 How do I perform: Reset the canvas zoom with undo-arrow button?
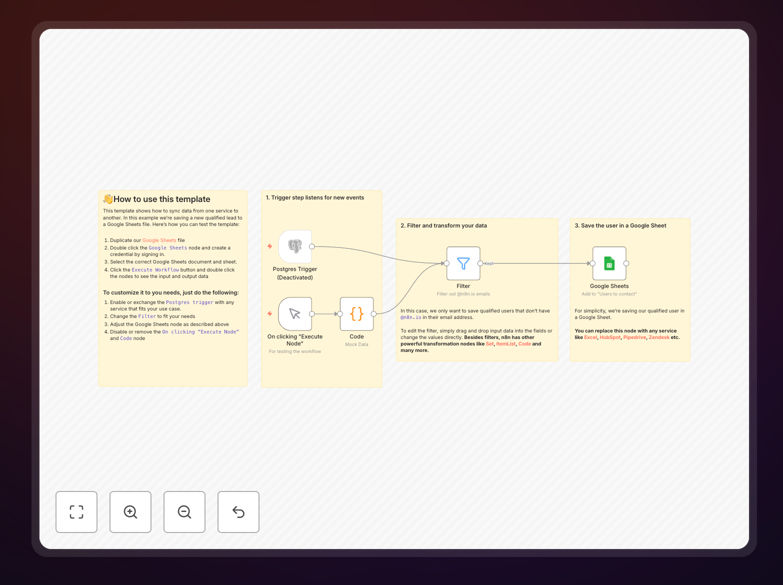coord(238,512)
